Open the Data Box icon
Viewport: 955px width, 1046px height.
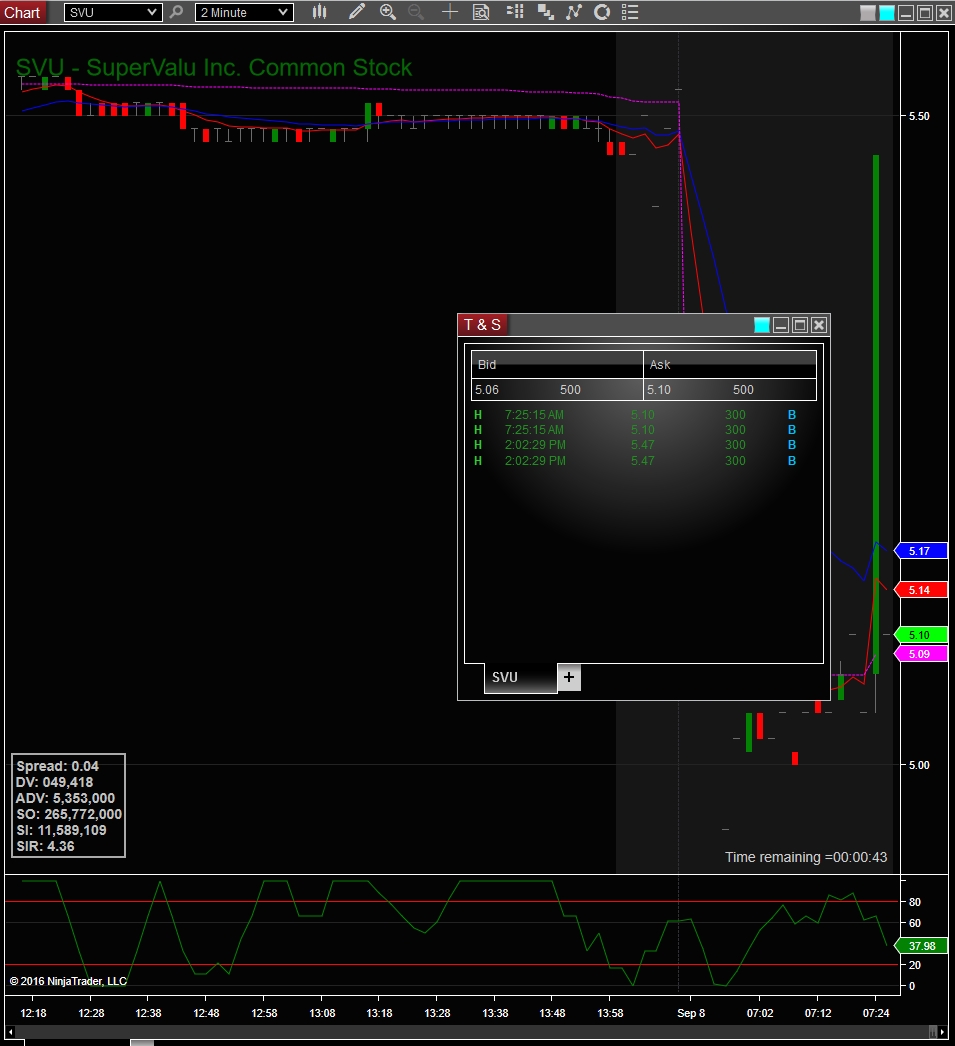click(x=481, y=12)
